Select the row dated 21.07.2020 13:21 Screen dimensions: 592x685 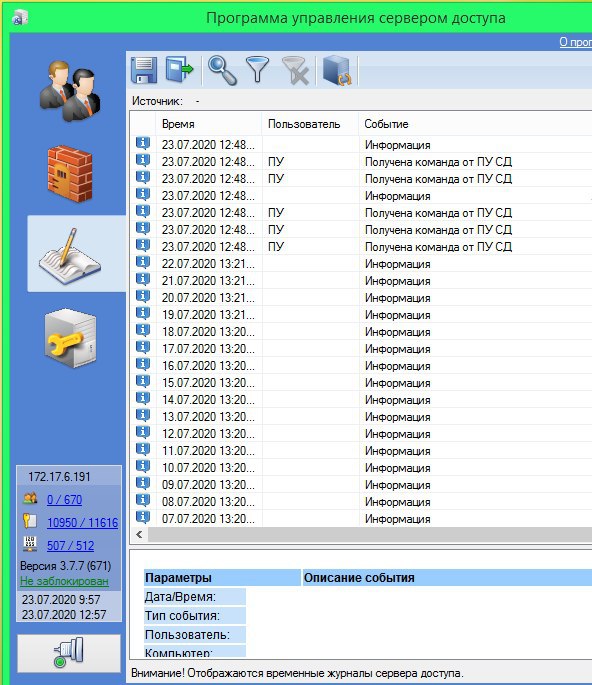click(x=361, y=281)
